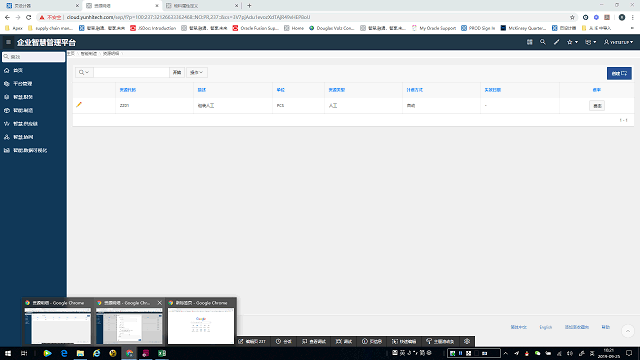The width and height of the screenshot is (640, 360).
Task: Bookmark this page with address bar star
Action: coord(572,17)
